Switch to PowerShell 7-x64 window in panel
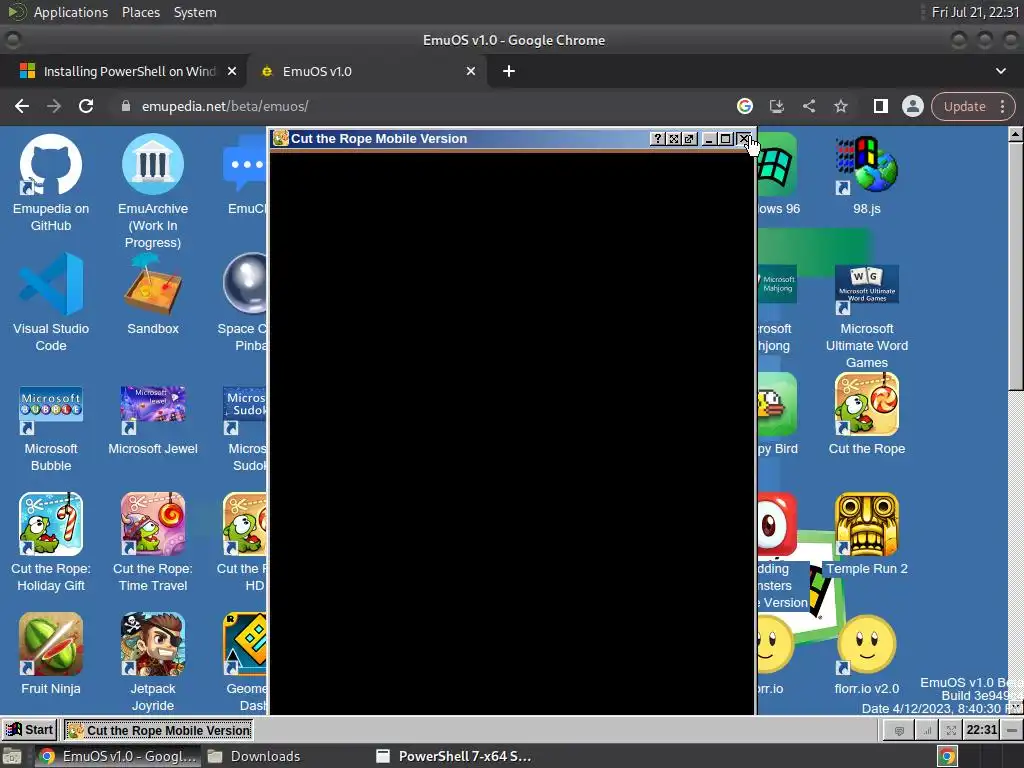Screen dimensions: 1024x768 pyautogui.click(x=455, y=756)
